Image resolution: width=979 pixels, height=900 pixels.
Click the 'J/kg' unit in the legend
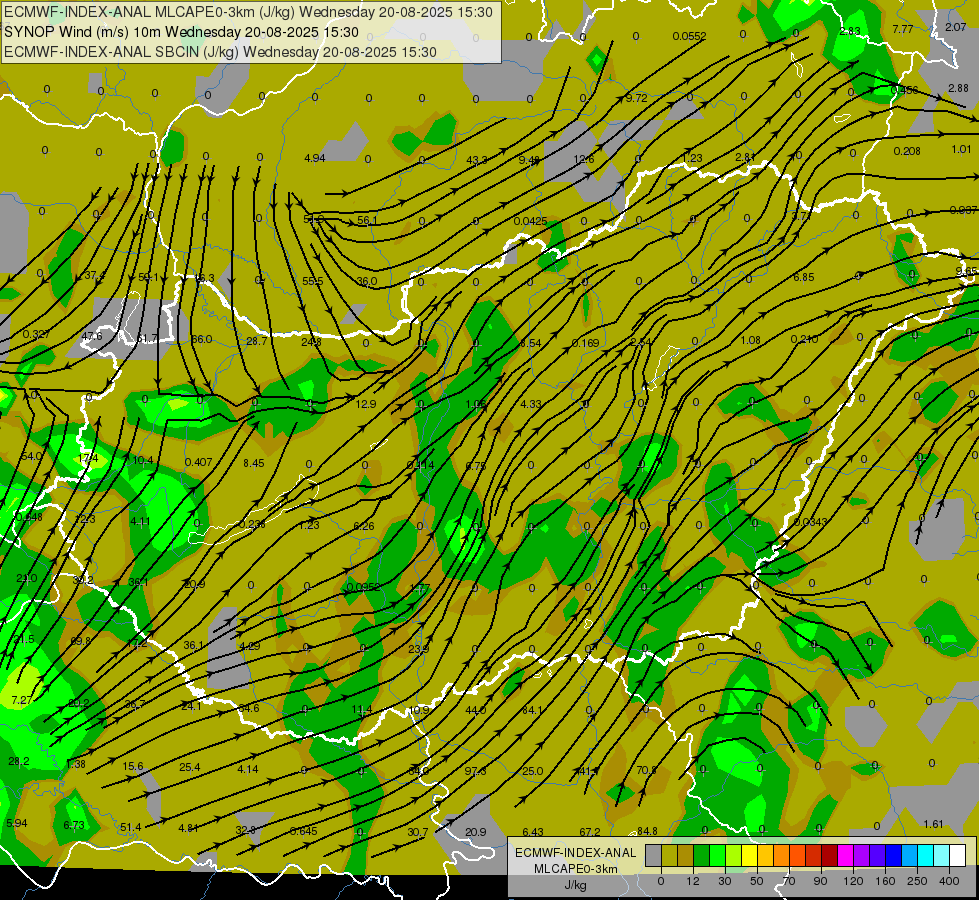tap(575, 885)
